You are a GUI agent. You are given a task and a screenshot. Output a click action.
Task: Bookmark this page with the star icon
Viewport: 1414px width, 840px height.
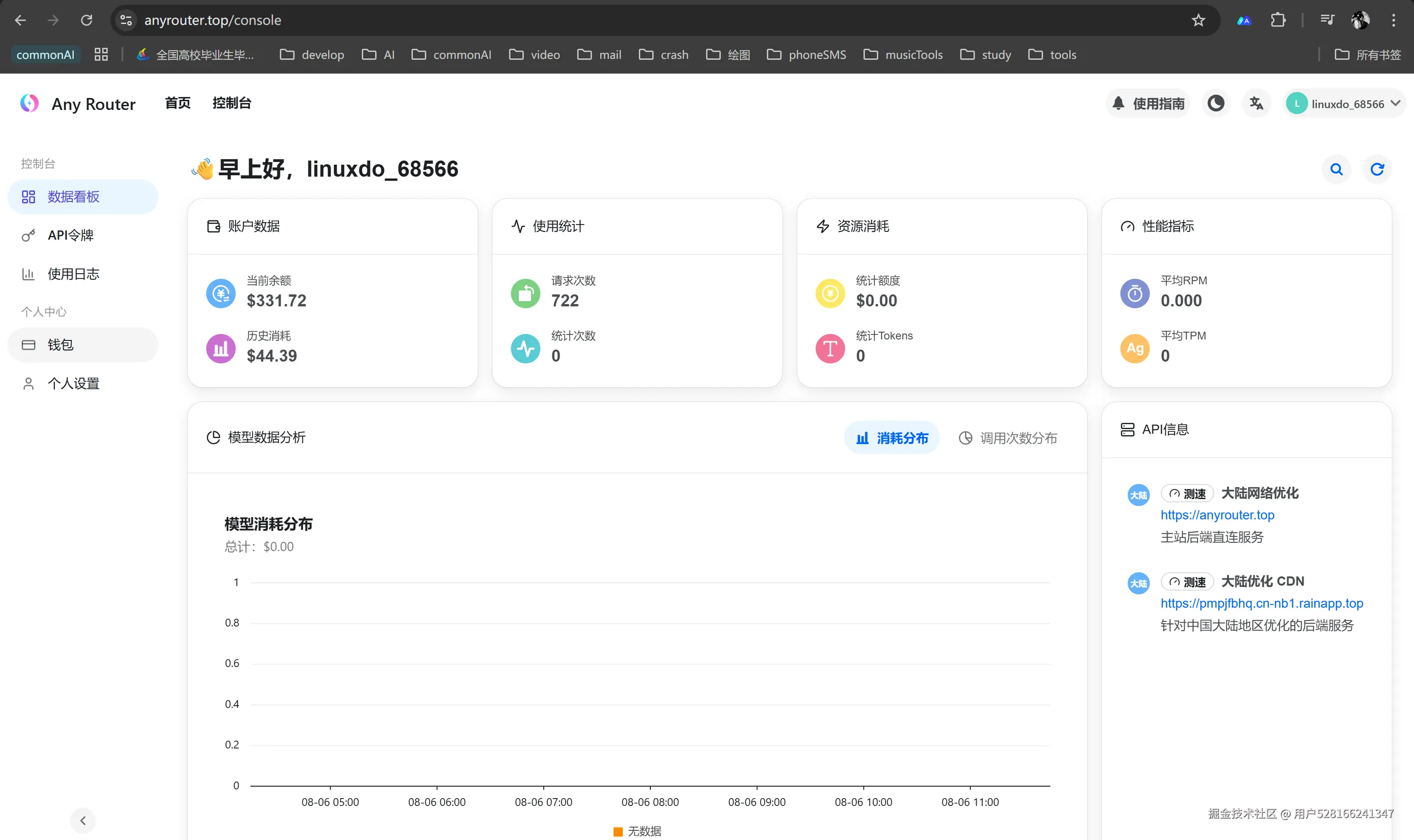1198,21
